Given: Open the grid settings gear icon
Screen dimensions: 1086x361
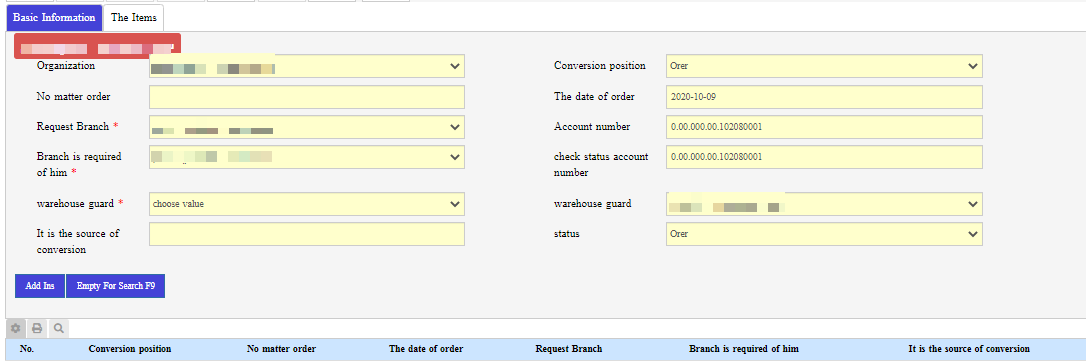Looking at the screenshot, I should [x=15, y=328].
